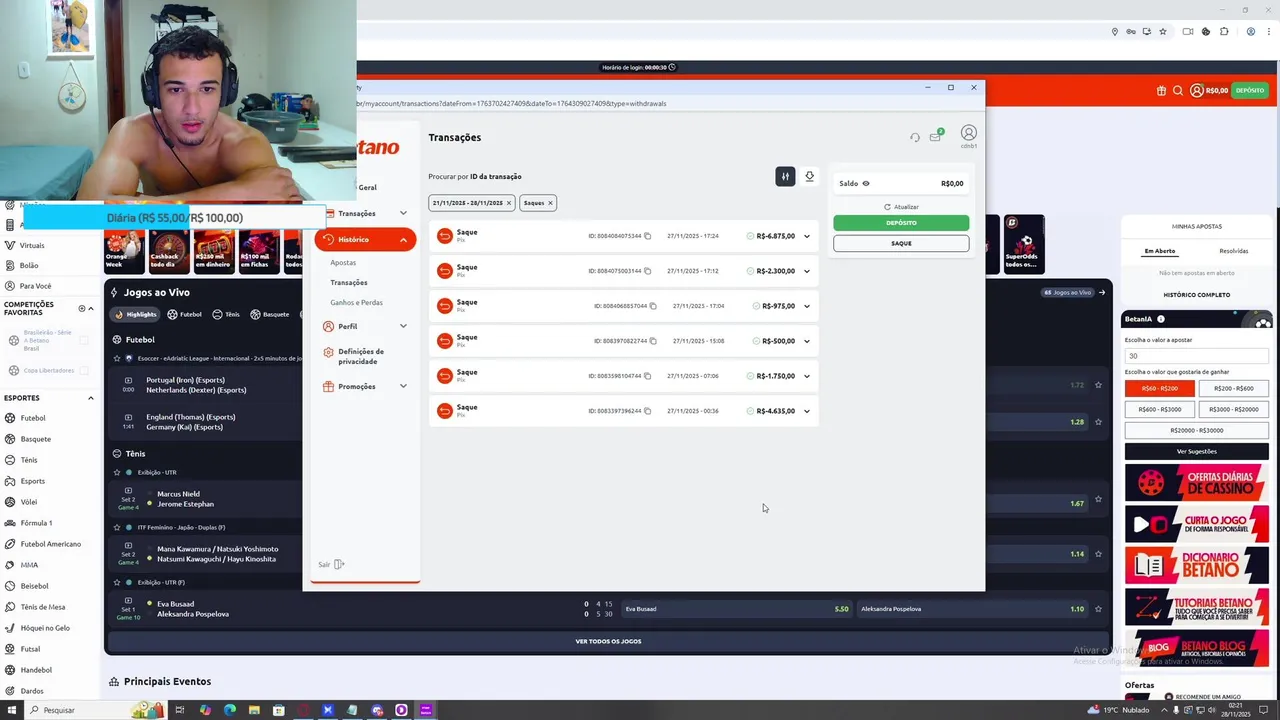Image resolution: width=1280 pixels, height=720 pixels.
Task: Expand the Transações sidebar section
Action: (403, 213)
